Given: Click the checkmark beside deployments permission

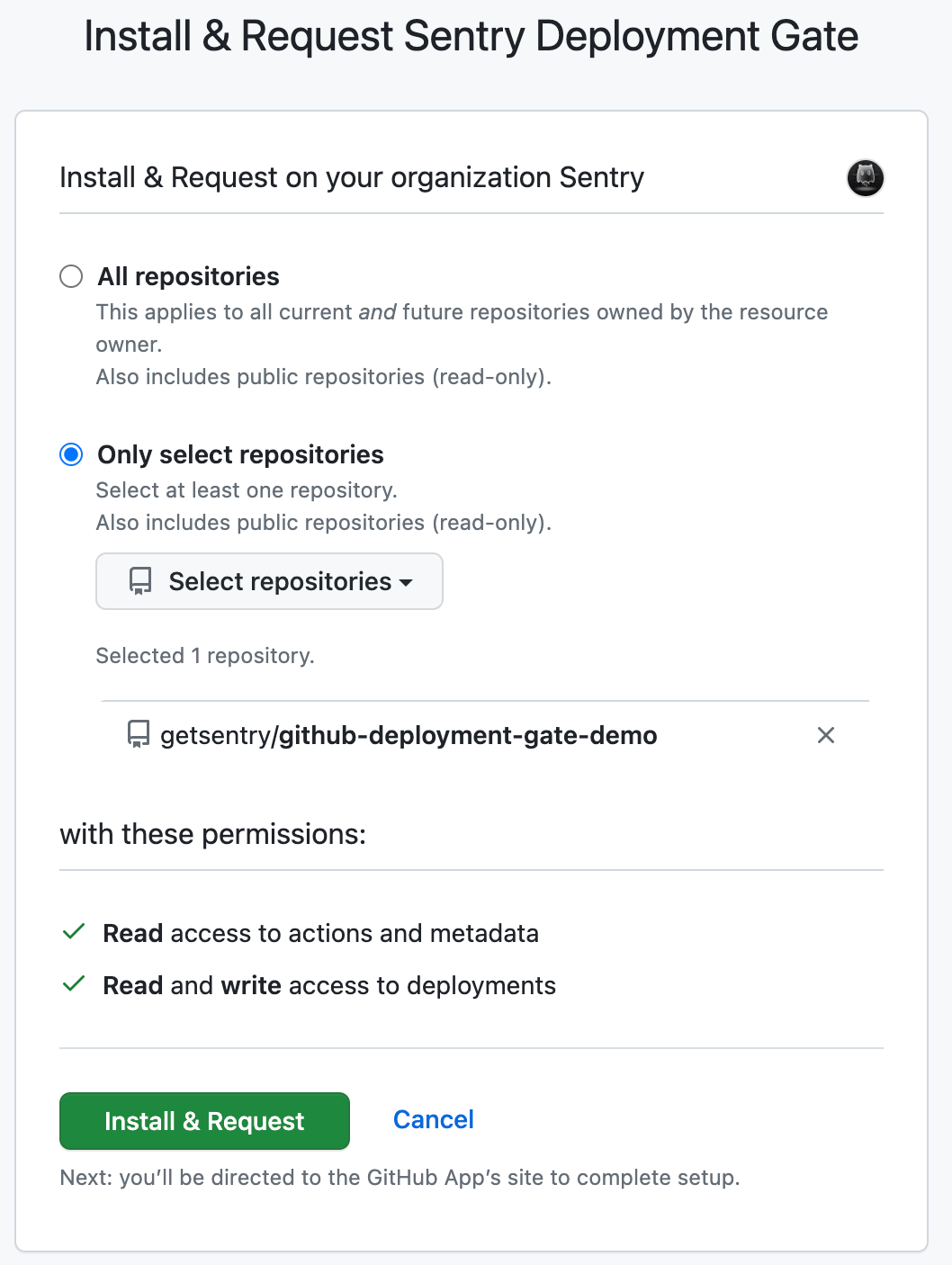Looking at the screenshot, I should coord(73,983).
